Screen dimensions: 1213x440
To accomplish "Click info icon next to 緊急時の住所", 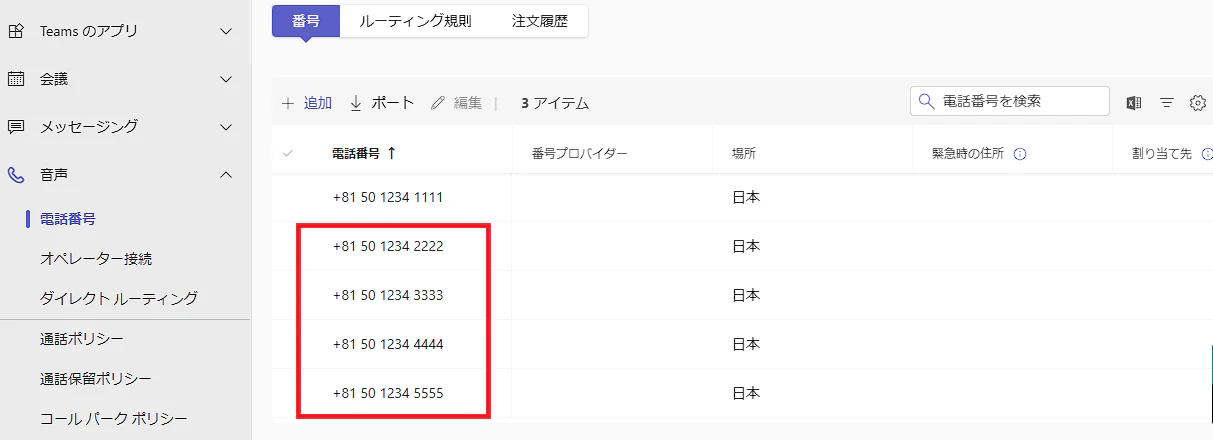I will [x=1021, y=154].
